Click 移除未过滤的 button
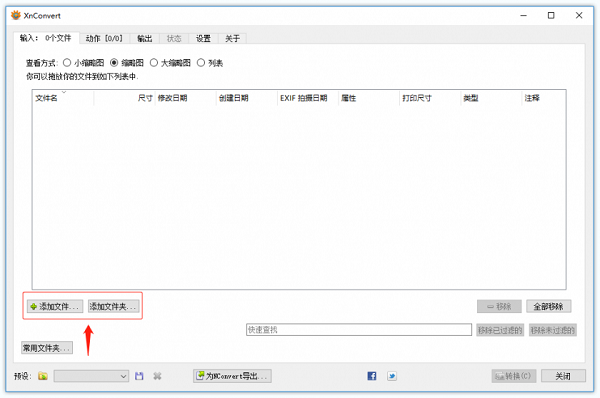The height and width of the screenshot is (398, 600). coord(553,330)
